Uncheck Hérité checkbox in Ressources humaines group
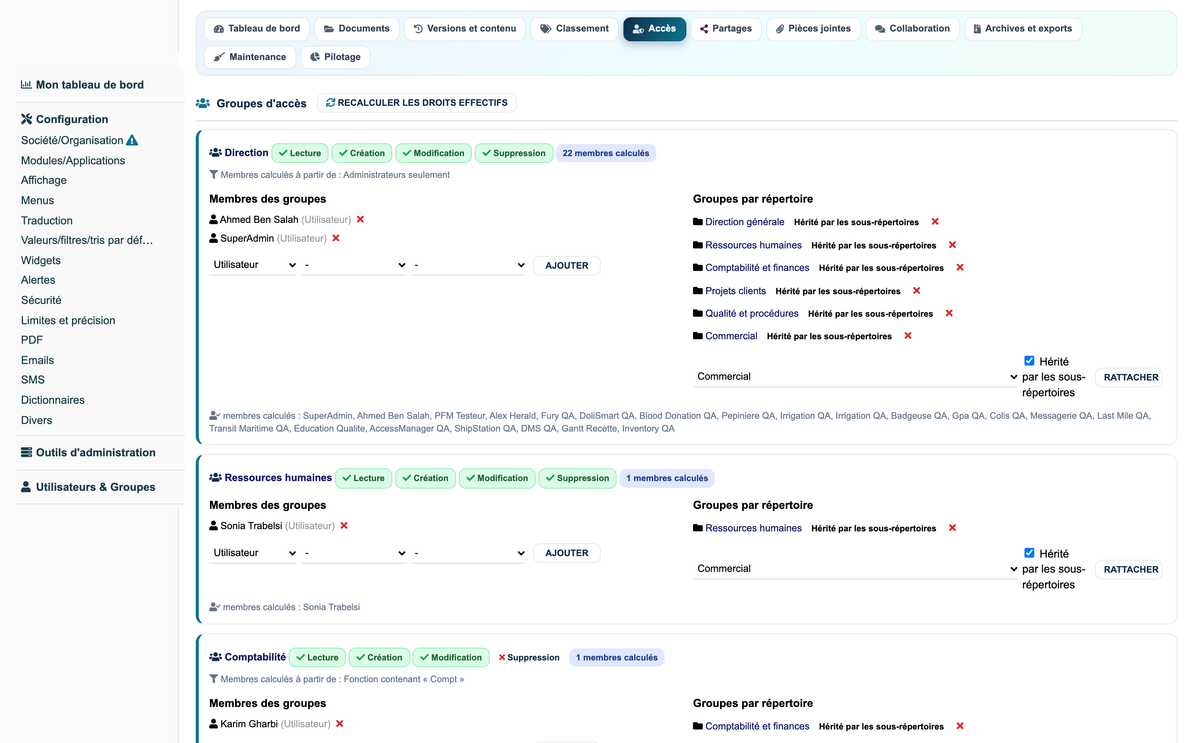 point(1029,553)
